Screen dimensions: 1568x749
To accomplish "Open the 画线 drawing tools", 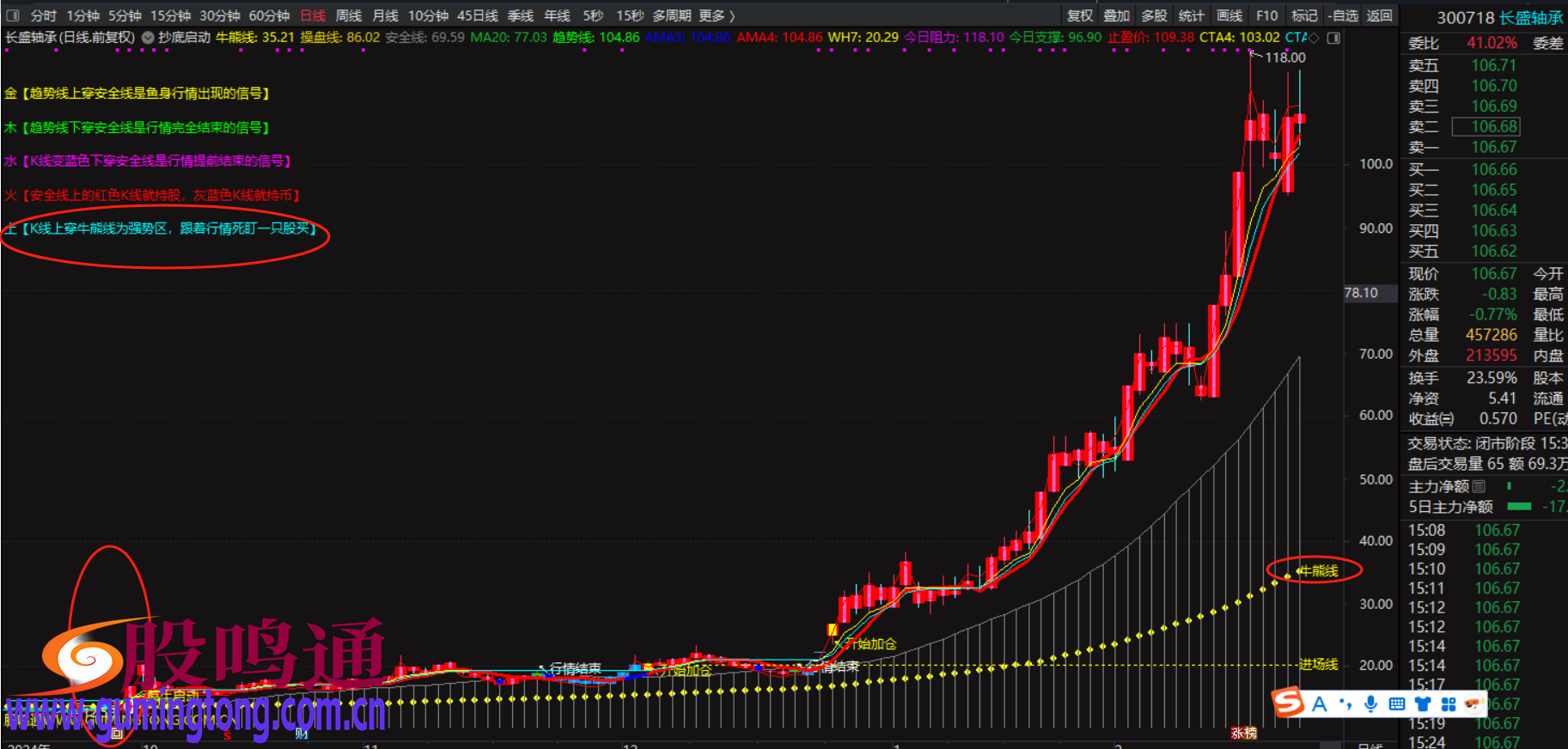I will tap(1229, 15).
